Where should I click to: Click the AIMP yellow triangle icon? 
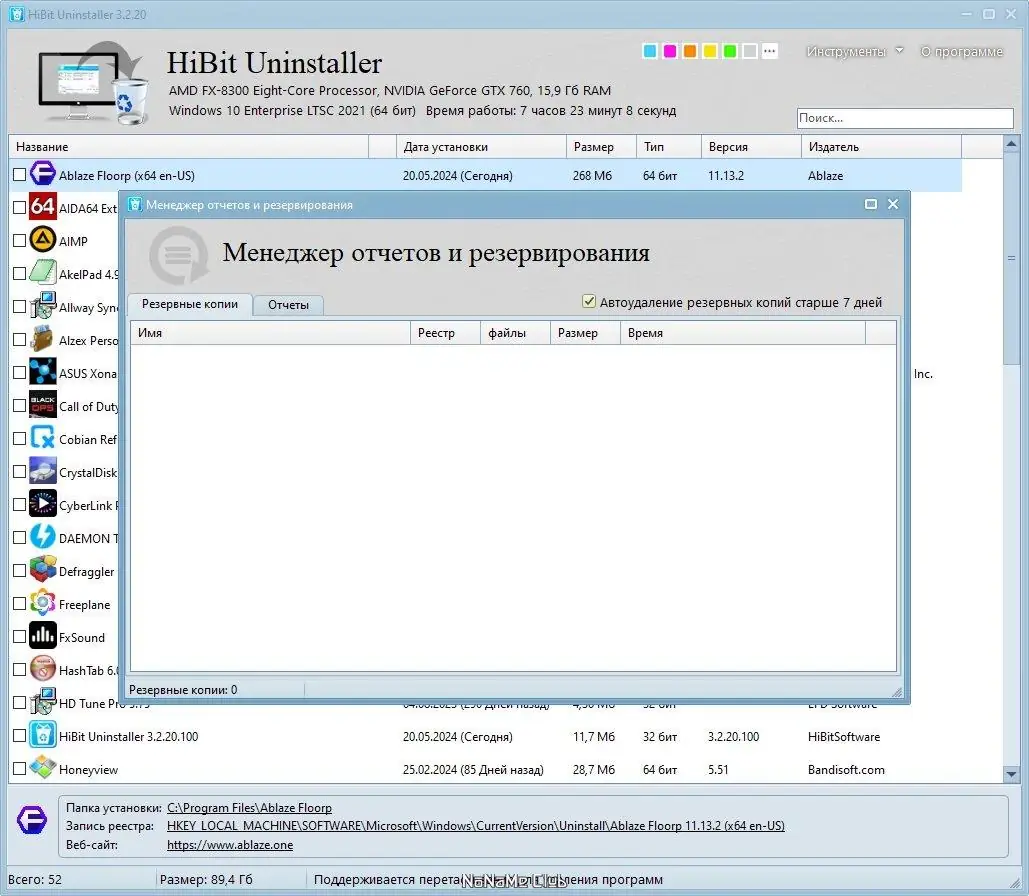pyautogui.click(x=43, y=240)
